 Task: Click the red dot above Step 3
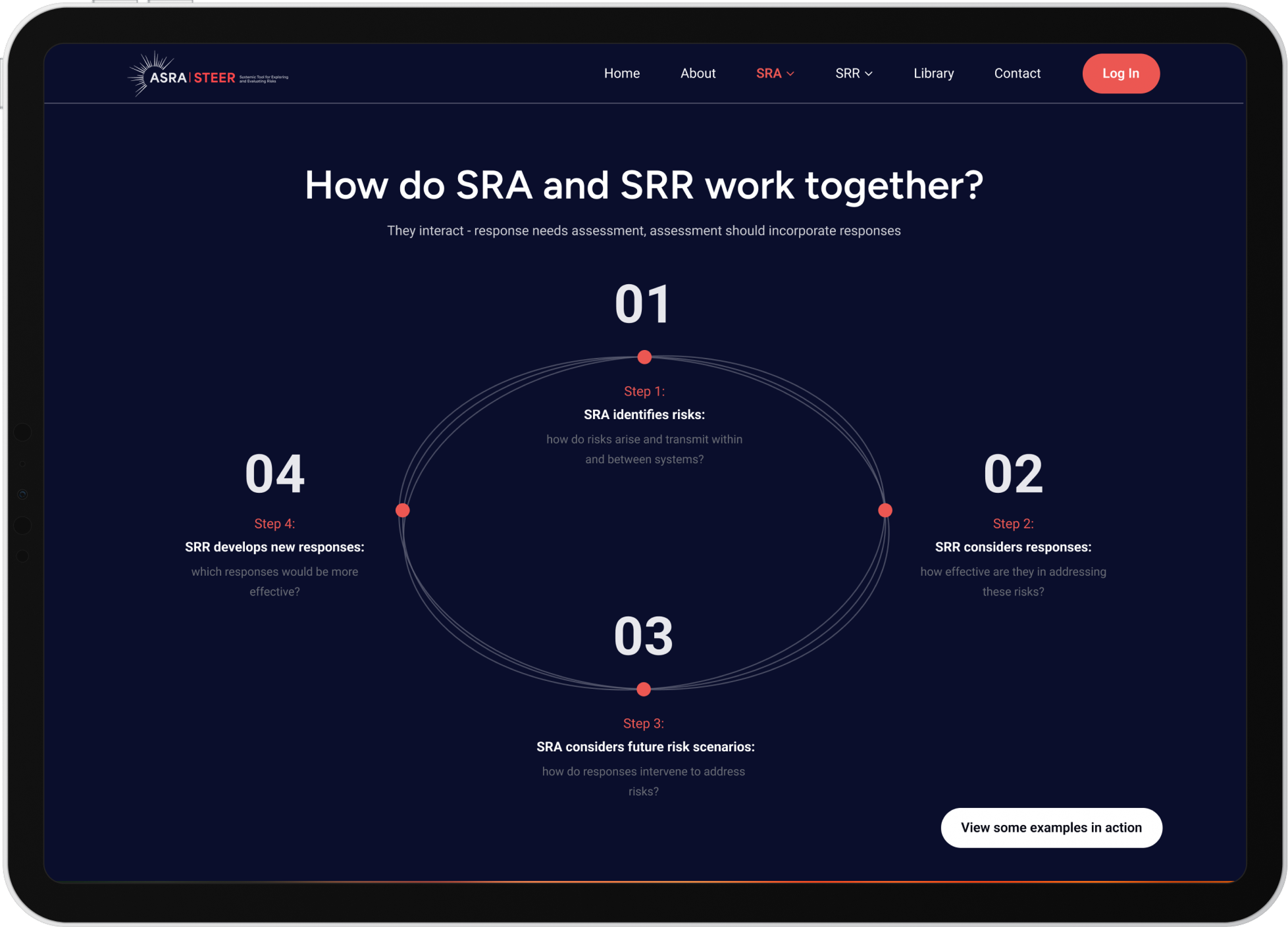pyautogui.click(x=644, y=689)
